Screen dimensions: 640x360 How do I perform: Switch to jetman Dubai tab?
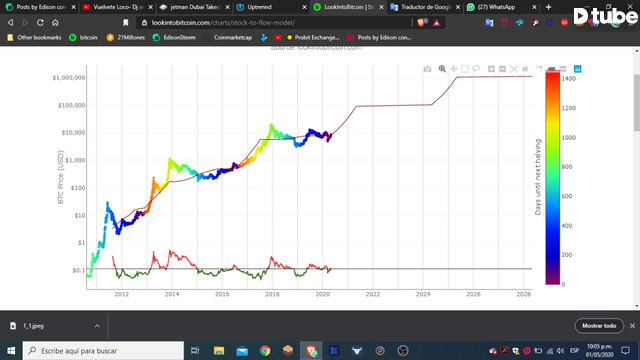pos(195,7)
